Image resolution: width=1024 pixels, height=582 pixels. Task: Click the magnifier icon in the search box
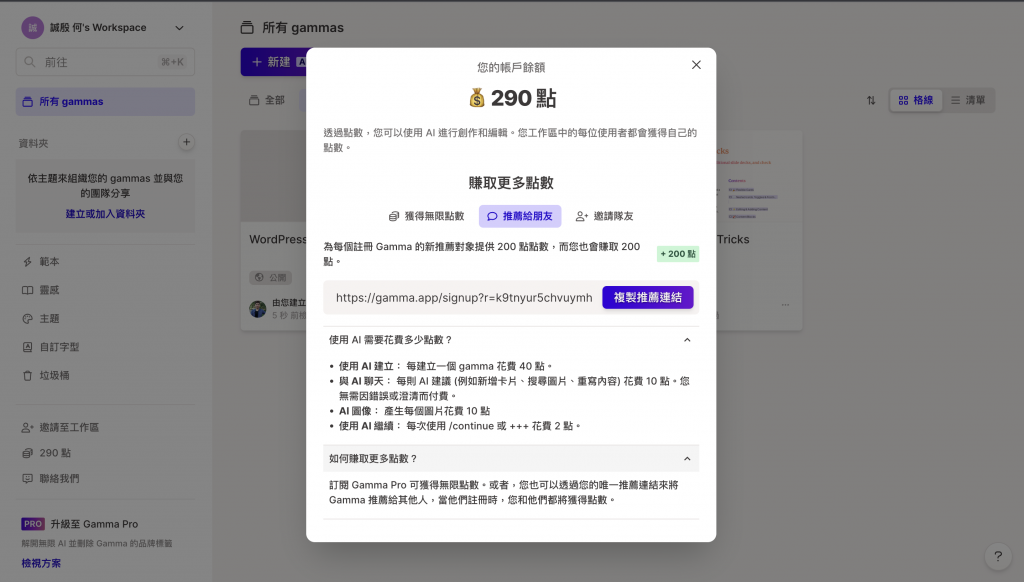(x=29, y=62)
